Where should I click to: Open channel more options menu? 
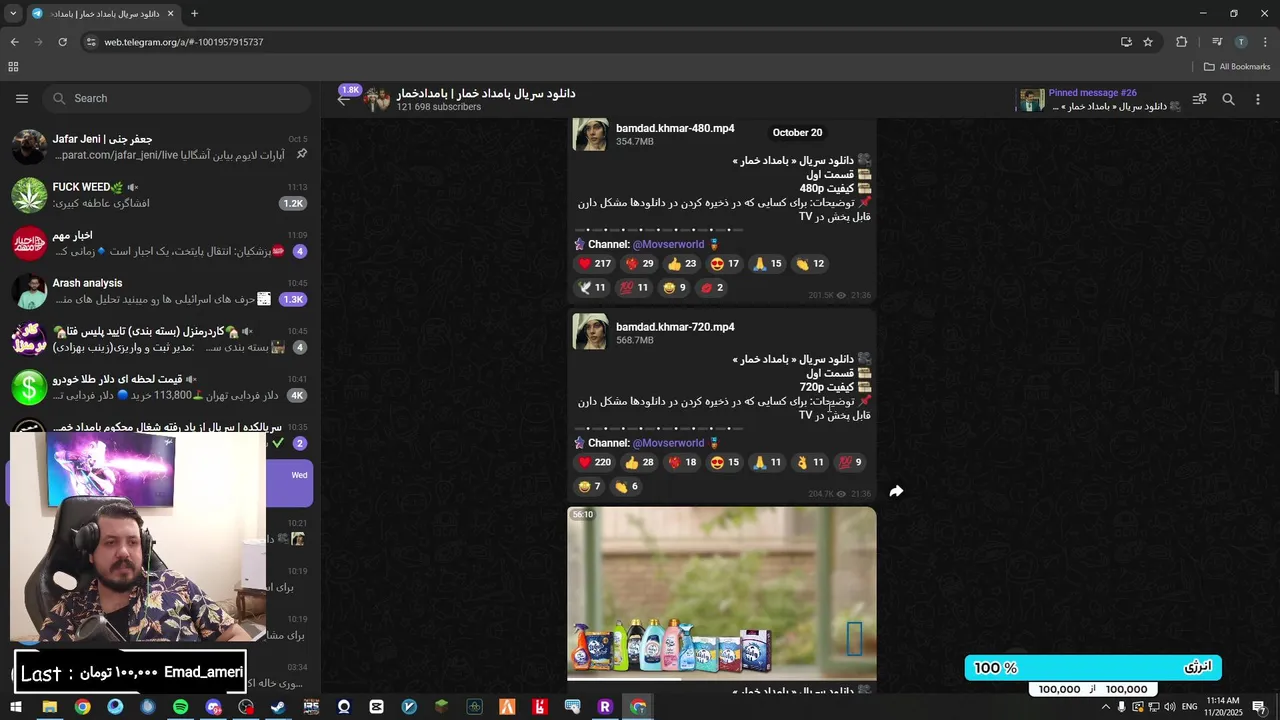coord(1258,99)
